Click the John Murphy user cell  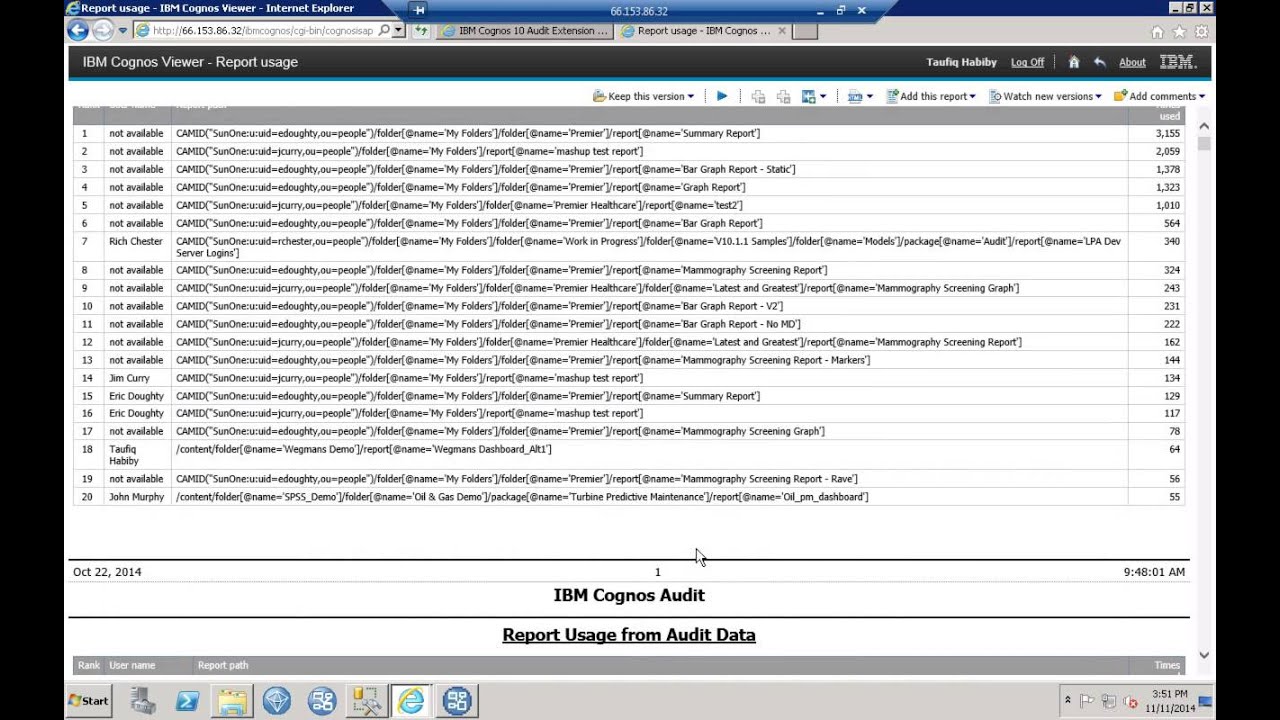(x=136, y=497)
